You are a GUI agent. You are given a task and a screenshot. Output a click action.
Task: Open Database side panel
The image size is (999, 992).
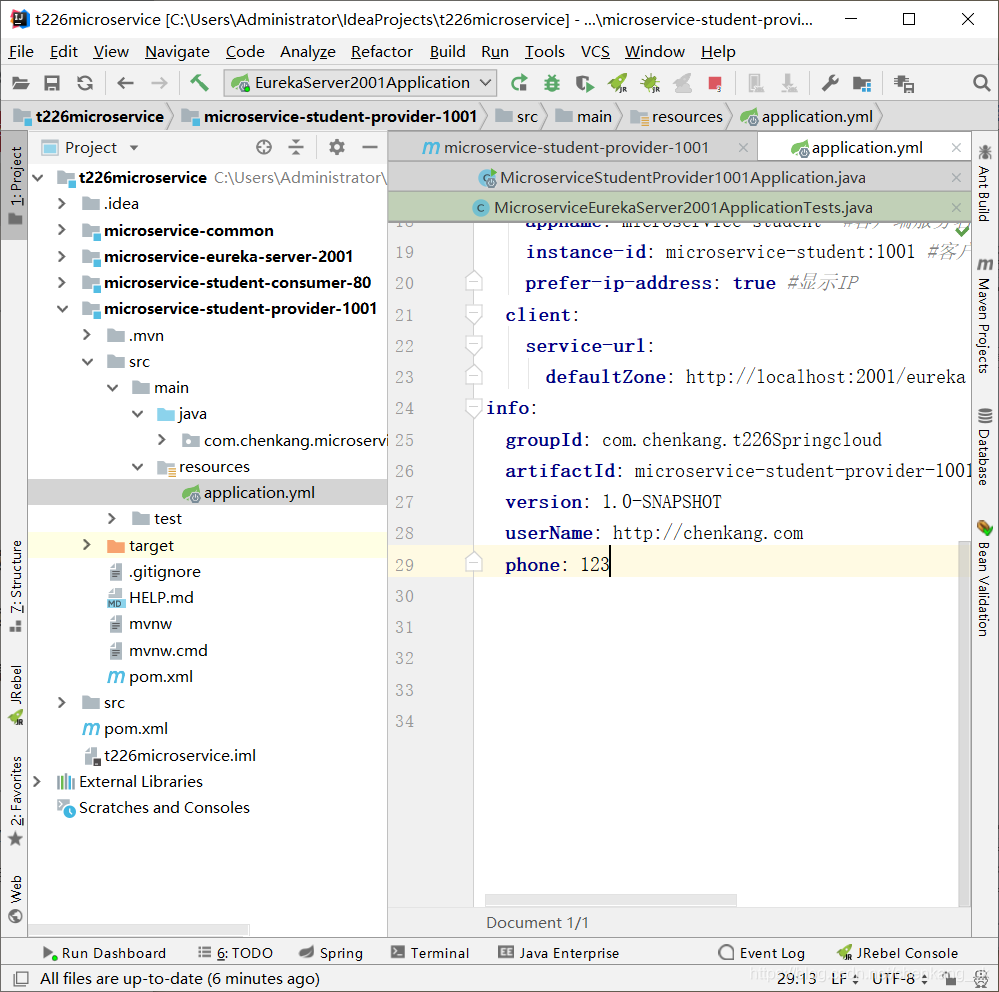click(984, 447)
